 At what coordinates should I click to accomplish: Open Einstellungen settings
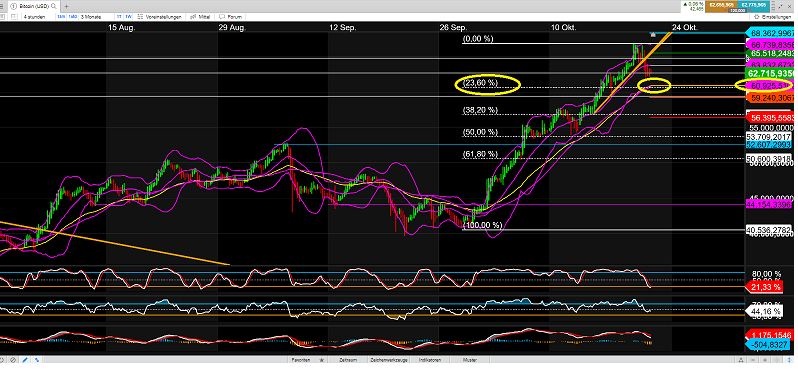772,17
